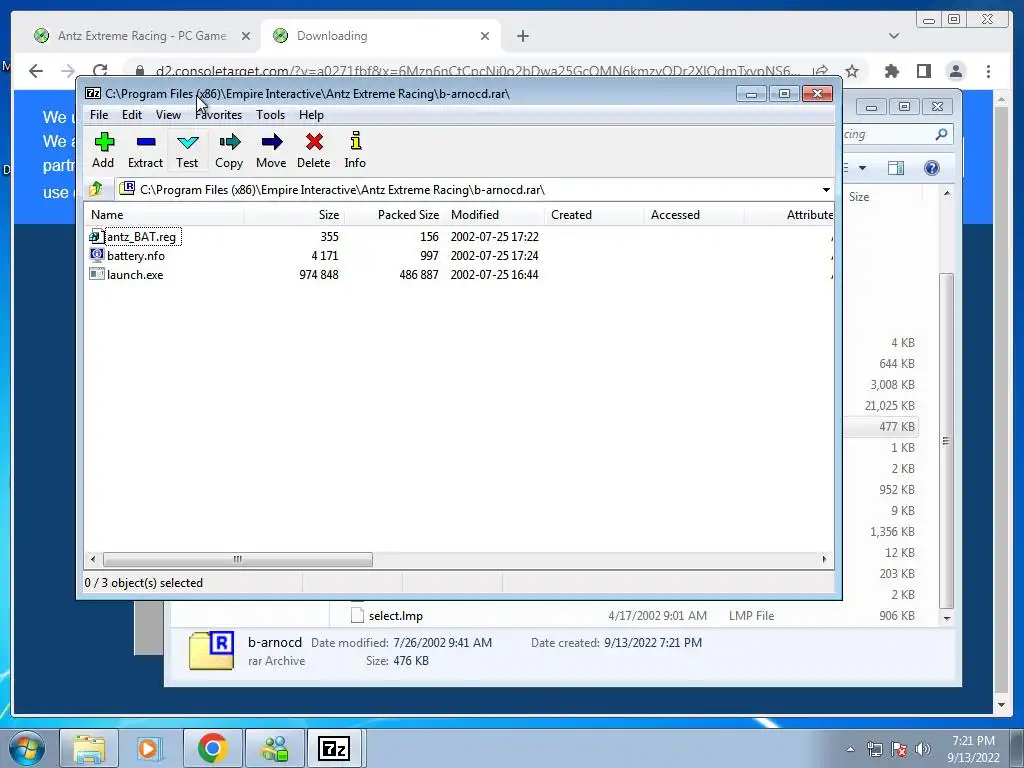The height and width of the screenshot is (768, 1024).
Task: Switch to the Downloading browser tab
Action: tap(380, 36)
